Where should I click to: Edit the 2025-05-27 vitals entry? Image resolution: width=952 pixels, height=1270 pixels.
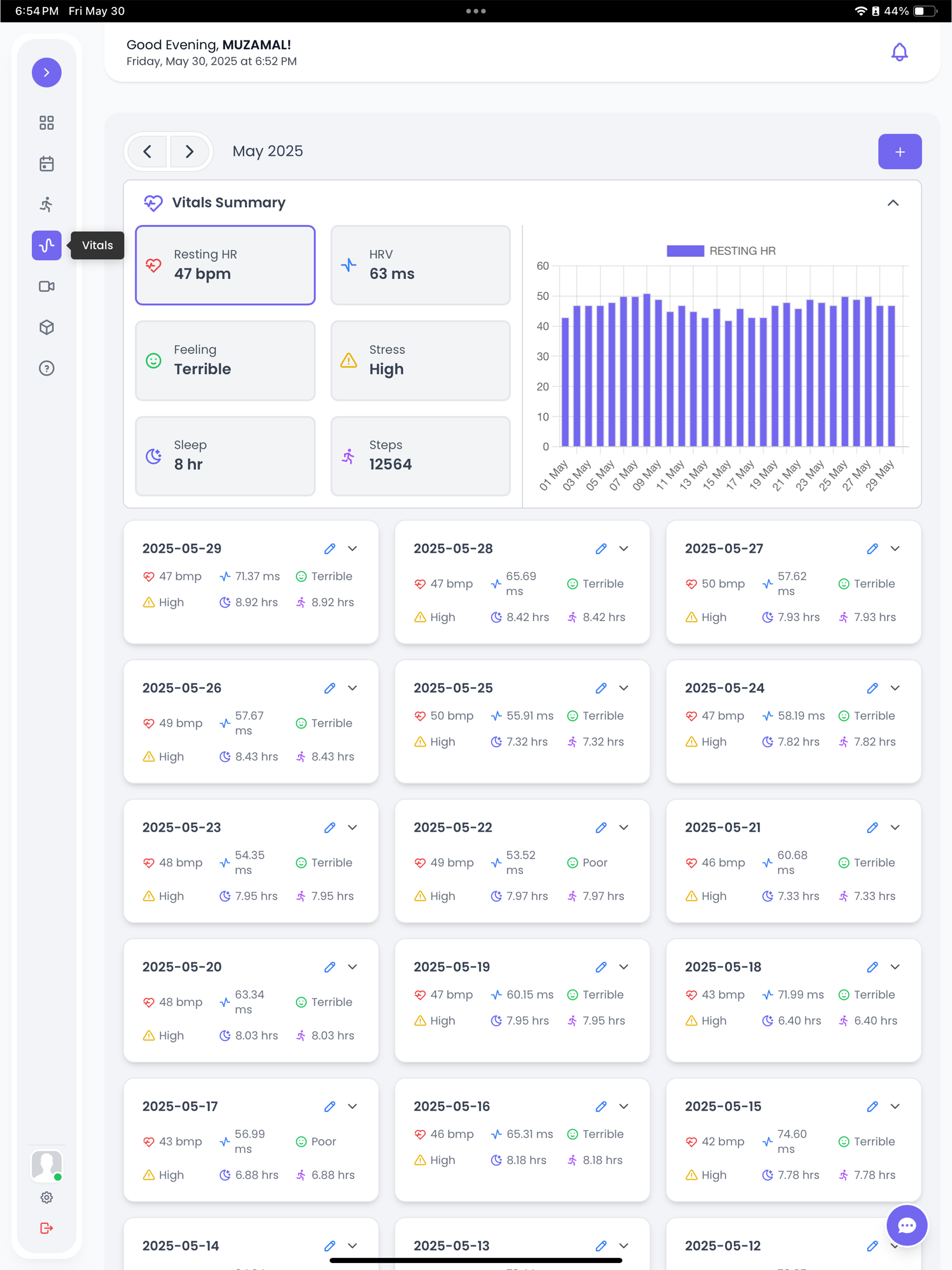pyautogui.click(x=872, y=548)
